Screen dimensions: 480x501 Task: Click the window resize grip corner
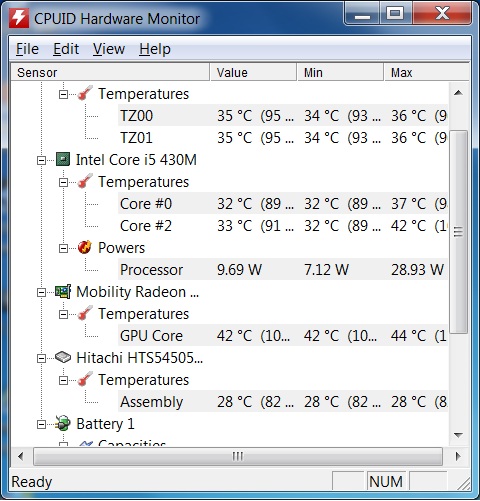pyautogui.click(x=463, y=483)
